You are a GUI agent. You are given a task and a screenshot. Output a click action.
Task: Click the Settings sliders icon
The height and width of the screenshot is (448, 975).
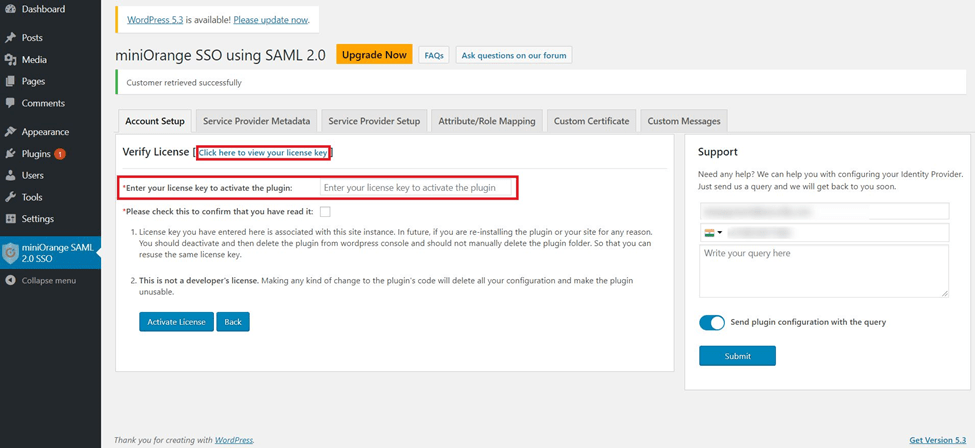pyautogui.click(x=11, y=219)
